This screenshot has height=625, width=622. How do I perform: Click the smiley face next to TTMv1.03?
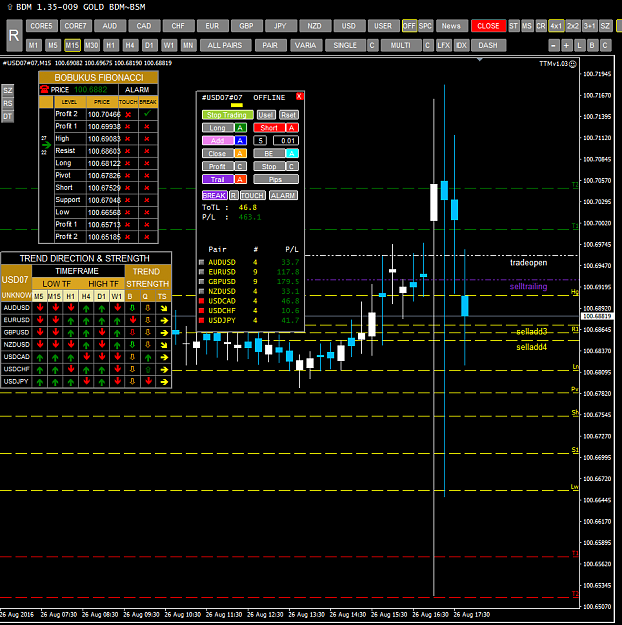[573, 64]
